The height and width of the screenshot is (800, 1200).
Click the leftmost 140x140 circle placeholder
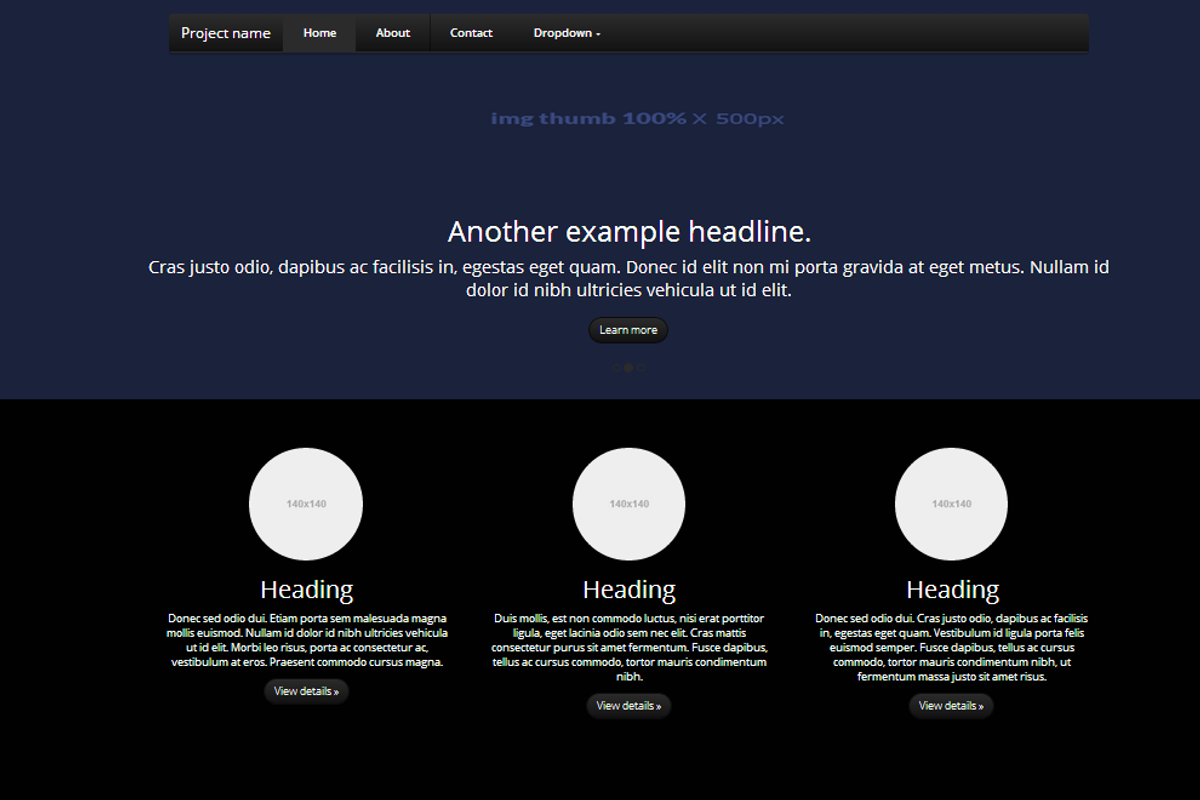tap(306, 504)
